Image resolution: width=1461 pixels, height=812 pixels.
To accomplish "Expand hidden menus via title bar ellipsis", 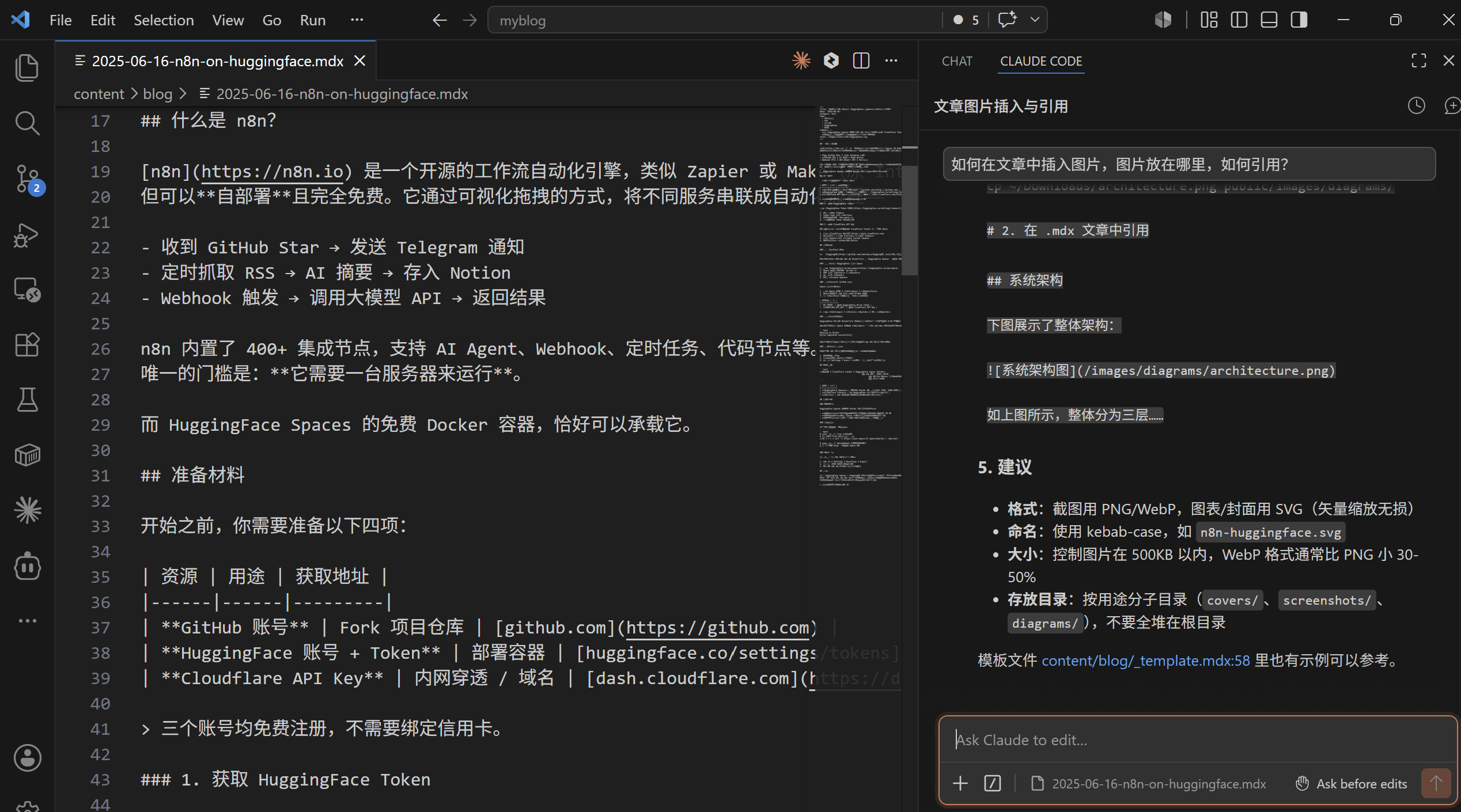I will [x=357, y=20].
